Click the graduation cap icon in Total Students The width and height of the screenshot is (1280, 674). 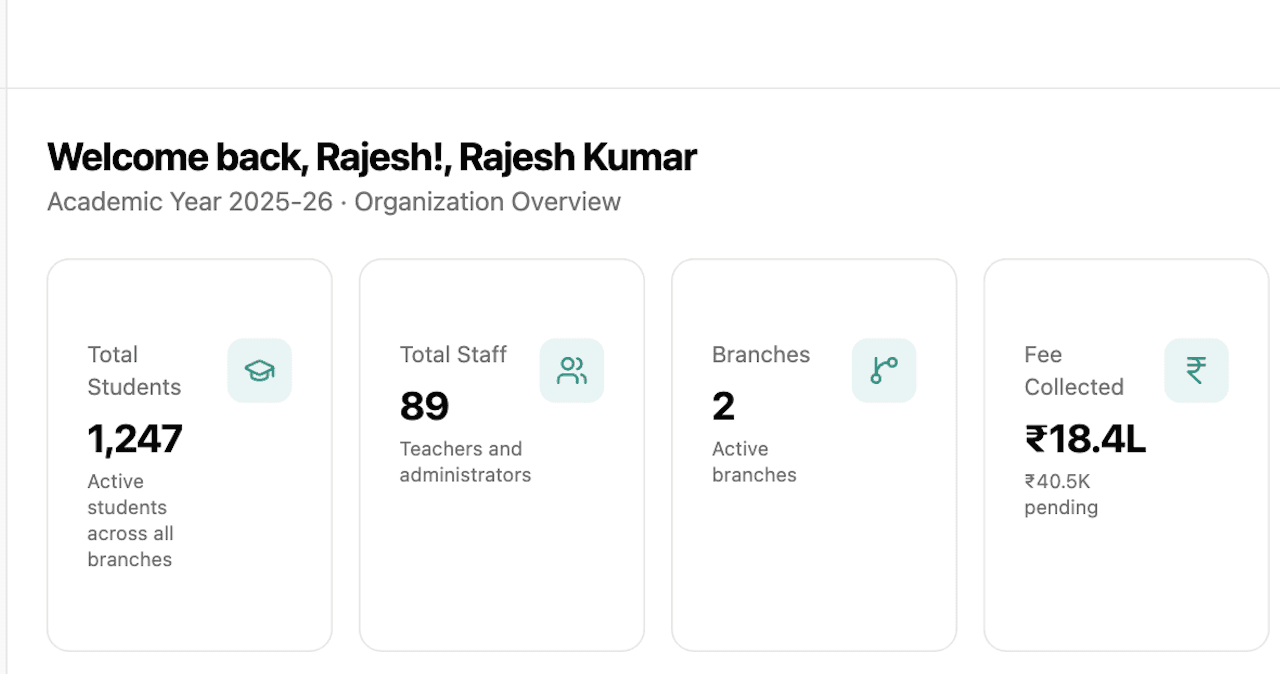tap(260, 371)
